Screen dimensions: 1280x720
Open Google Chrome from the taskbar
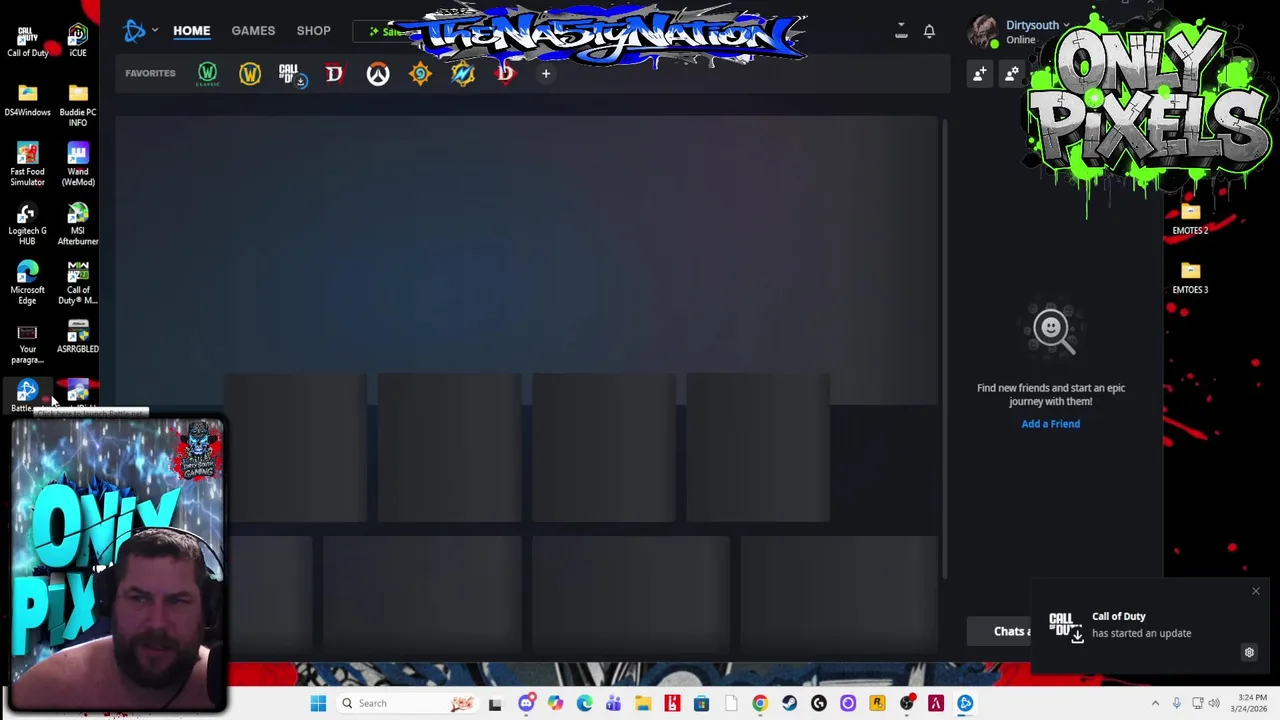pyautogui.click(x=760, y=703)
